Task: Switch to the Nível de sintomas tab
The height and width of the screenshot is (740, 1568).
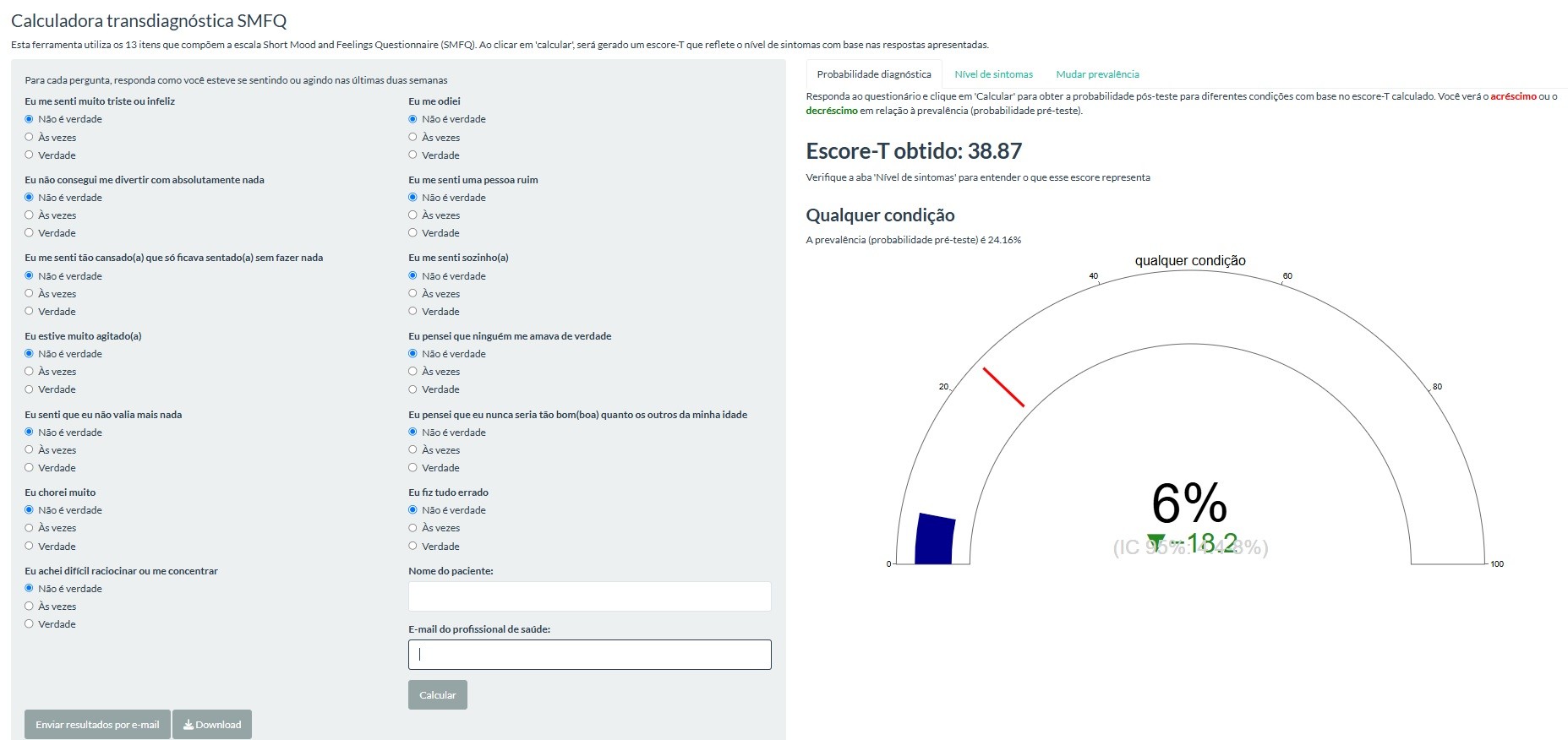Action: tap(993, 74)
